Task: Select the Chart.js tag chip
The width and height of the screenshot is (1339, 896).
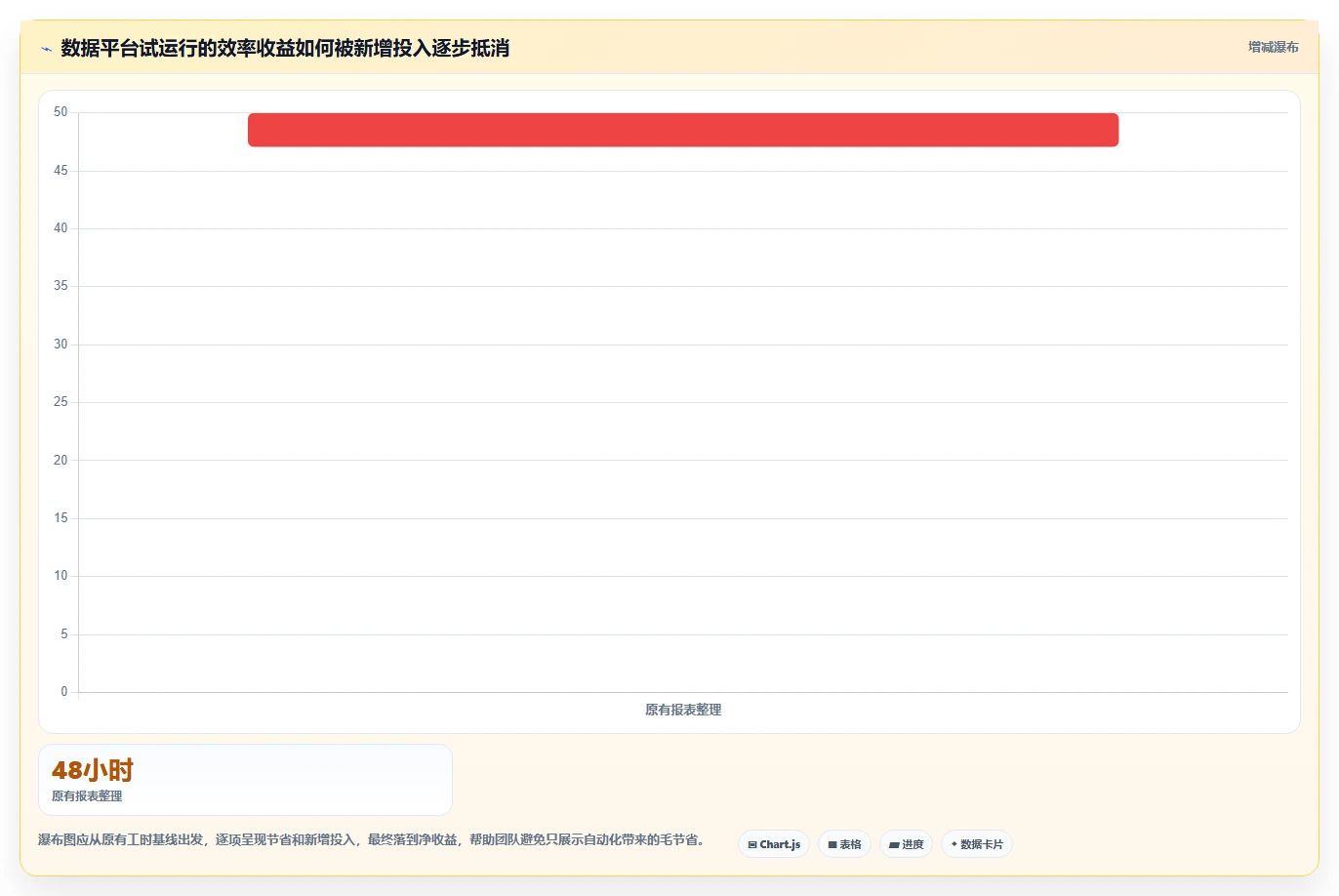Action: [774, 844]
